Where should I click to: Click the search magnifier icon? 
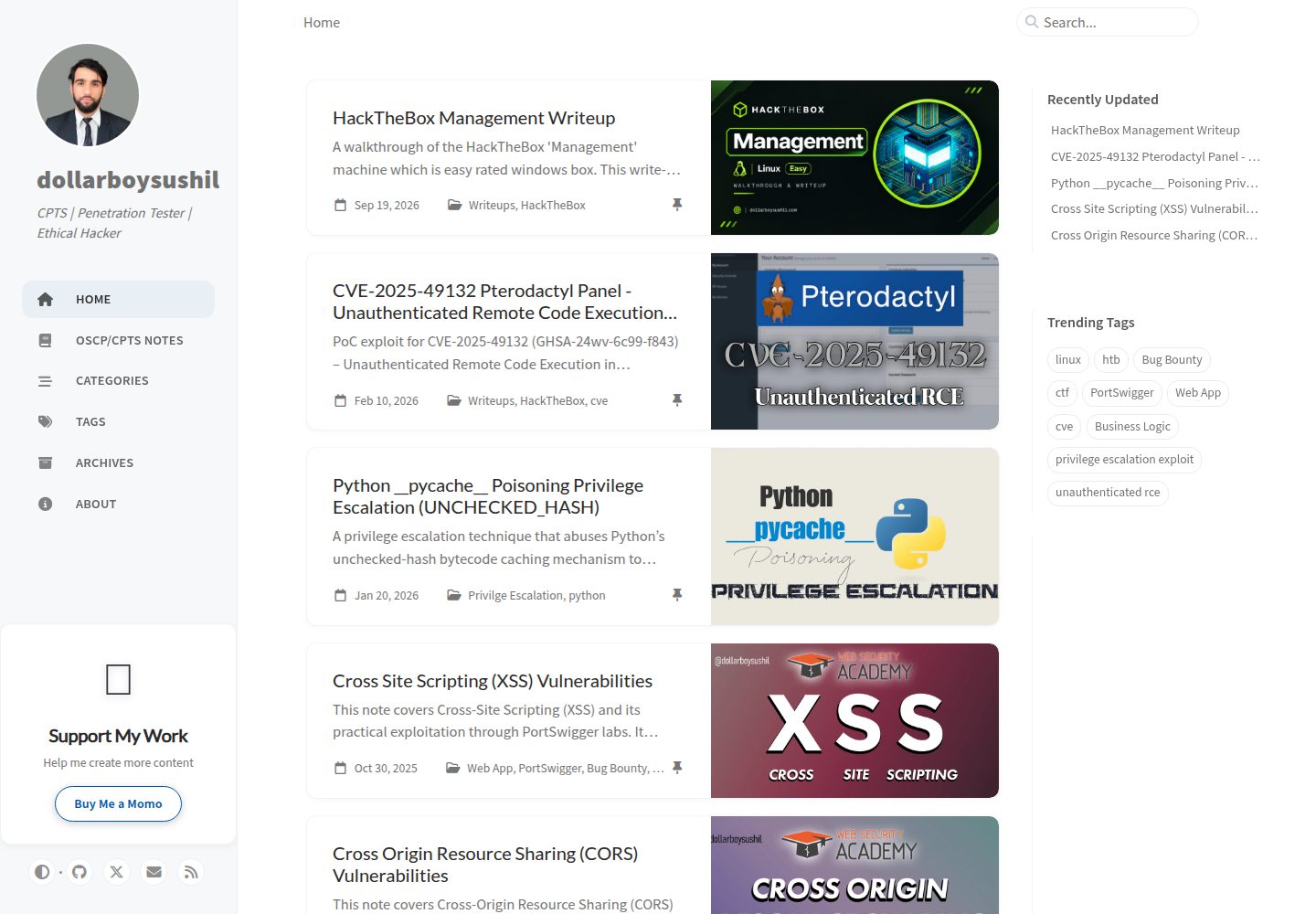point(1032,22)
